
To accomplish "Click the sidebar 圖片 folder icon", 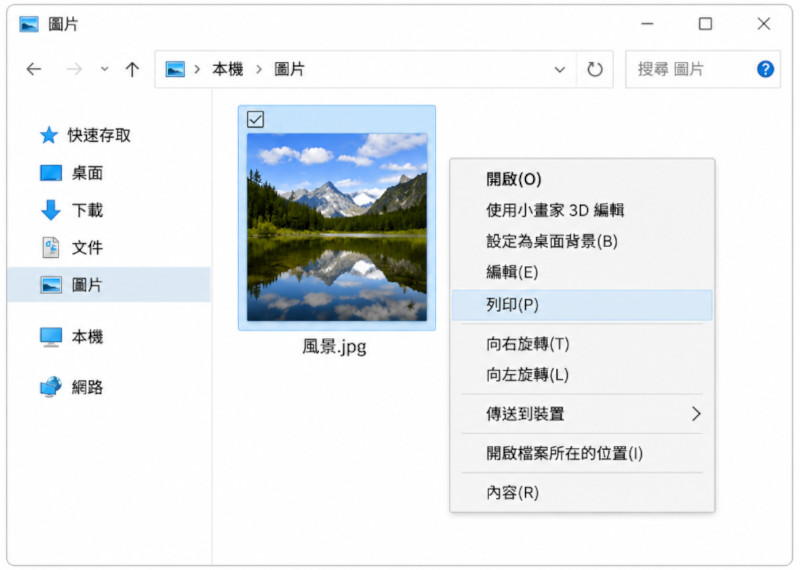I will point(51,285).
